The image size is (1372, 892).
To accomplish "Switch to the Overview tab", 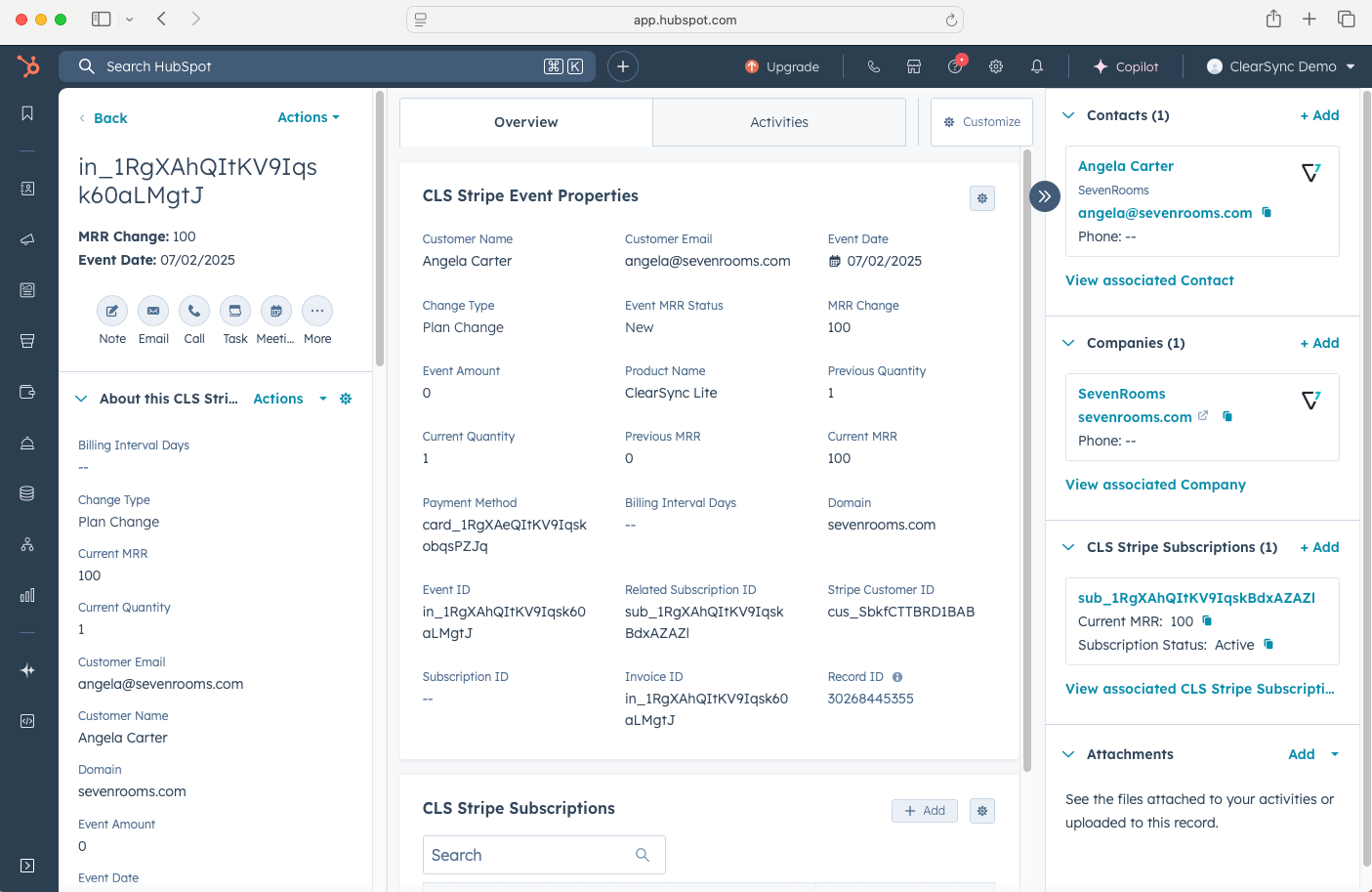I will [x=526, y=122].
